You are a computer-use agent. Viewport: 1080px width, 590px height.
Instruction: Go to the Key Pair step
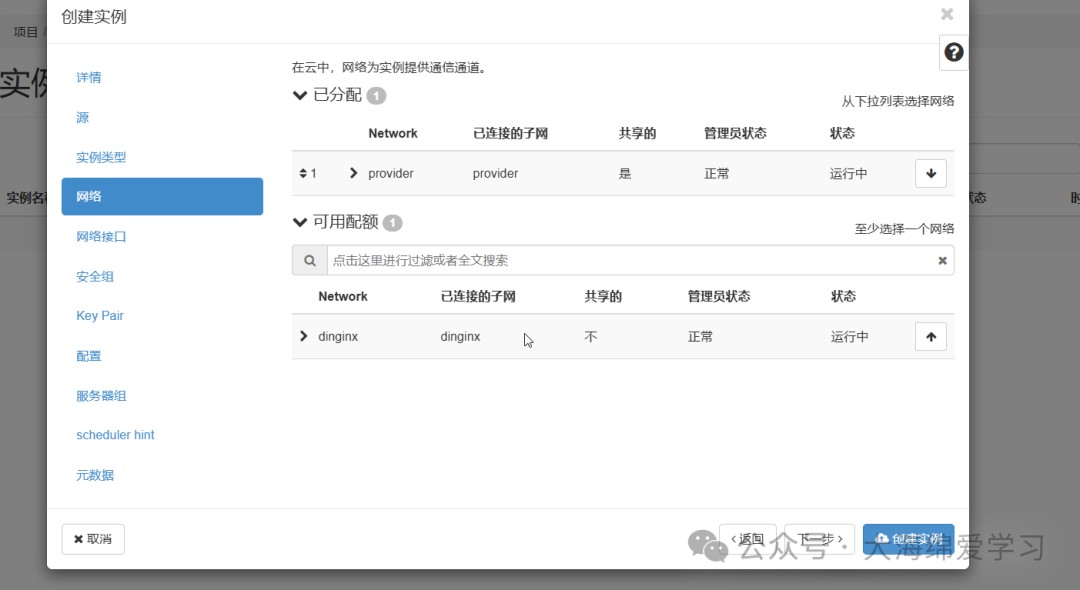pyautogui.click(x=99, y=315)
